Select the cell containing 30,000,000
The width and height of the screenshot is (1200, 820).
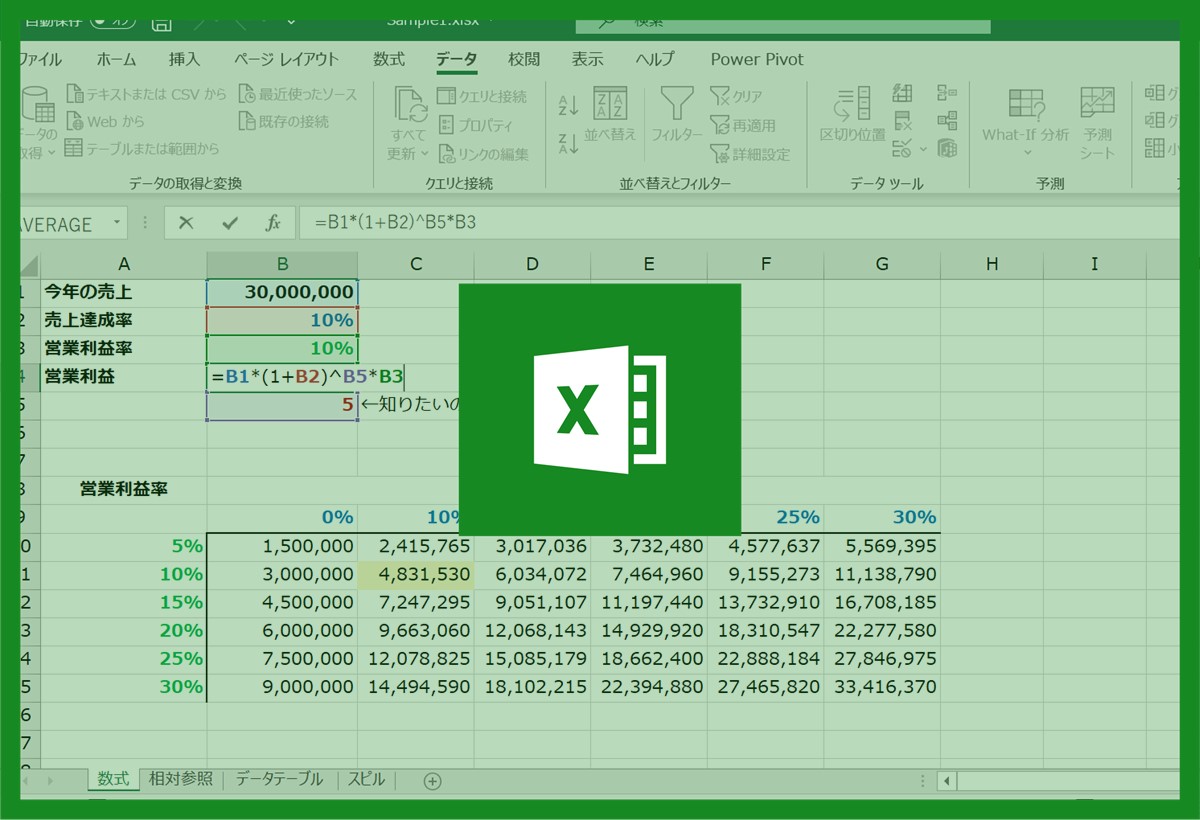point(282,292)
